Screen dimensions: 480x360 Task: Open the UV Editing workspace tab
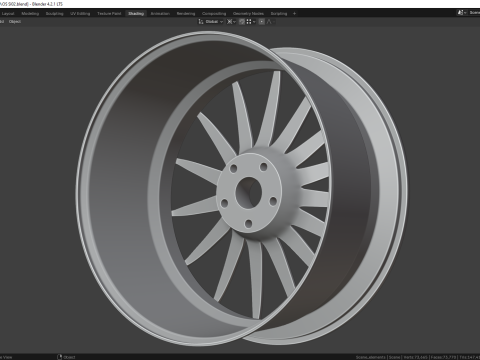point(80,14)
